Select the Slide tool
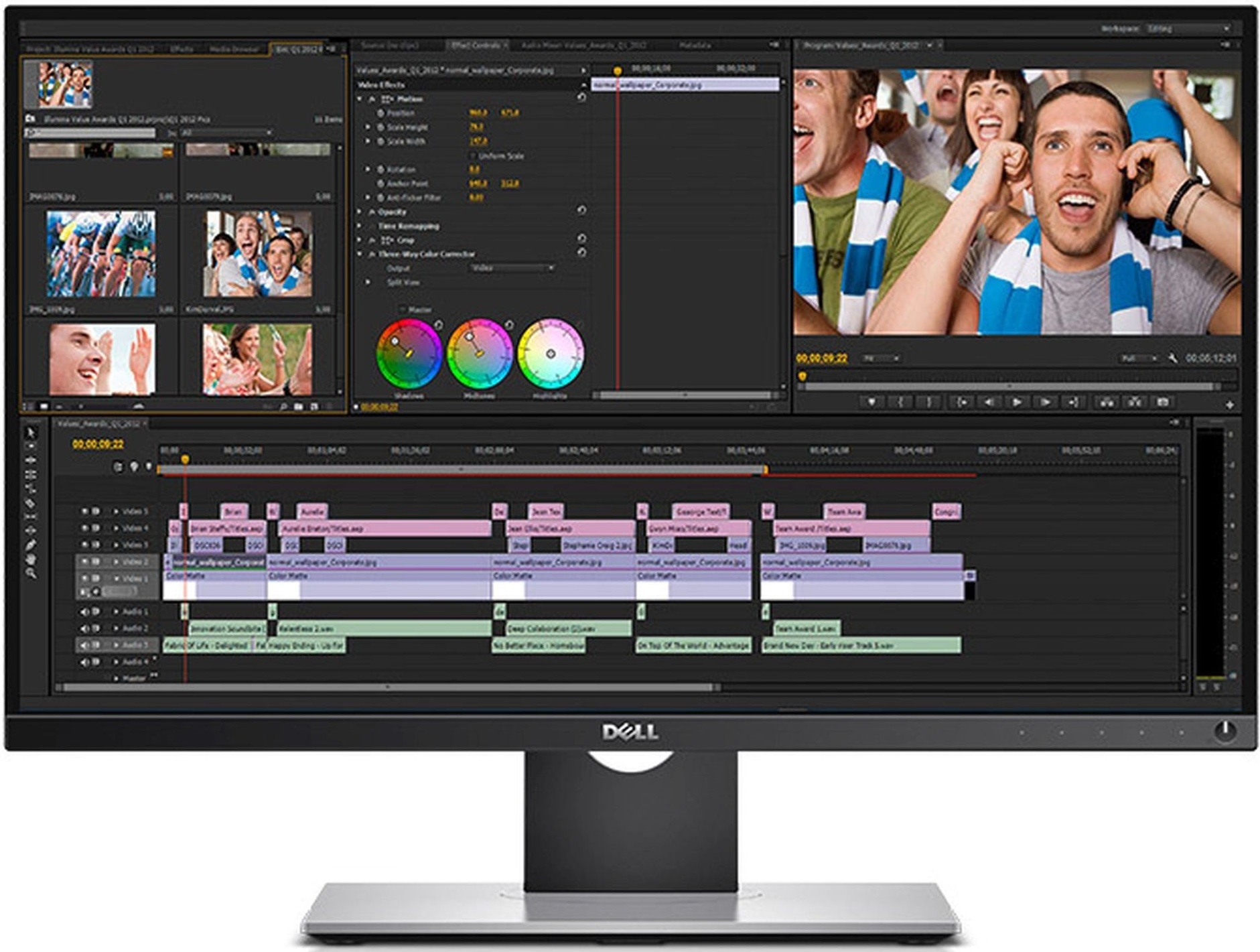This screenshot has width=1260, height=952. click(31, 531)
